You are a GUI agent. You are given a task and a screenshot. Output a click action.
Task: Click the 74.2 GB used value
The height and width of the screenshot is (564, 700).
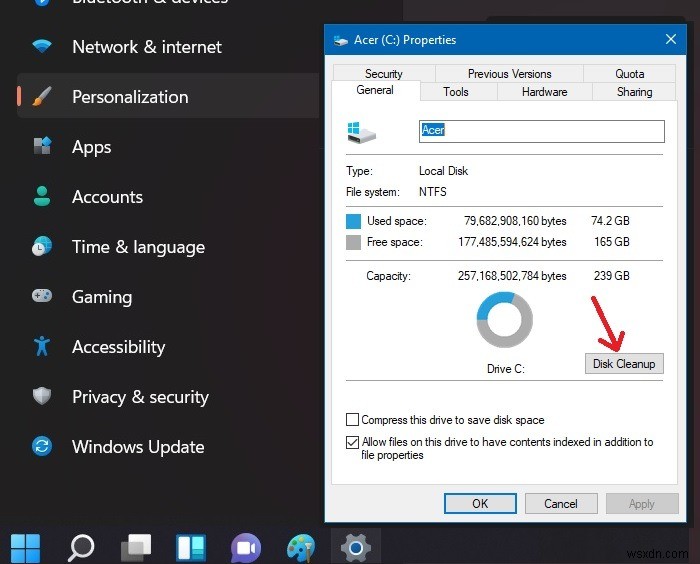(x=610, y=221)
